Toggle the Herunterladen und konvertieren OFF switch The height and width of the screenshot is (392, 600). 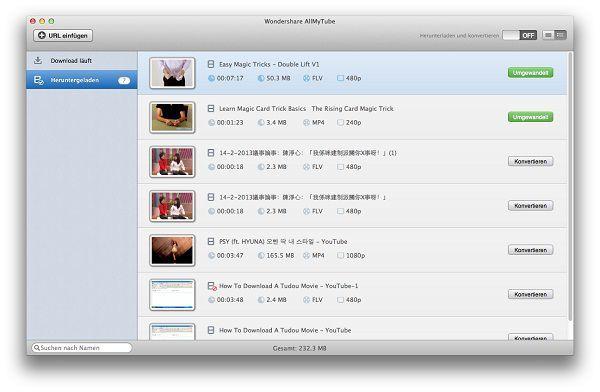coord(519,35)
